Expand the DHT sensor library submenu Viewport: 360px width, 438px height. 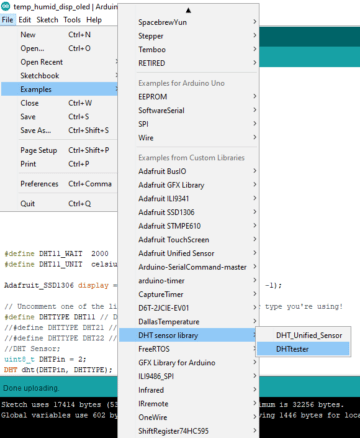[x=188, y=335]
